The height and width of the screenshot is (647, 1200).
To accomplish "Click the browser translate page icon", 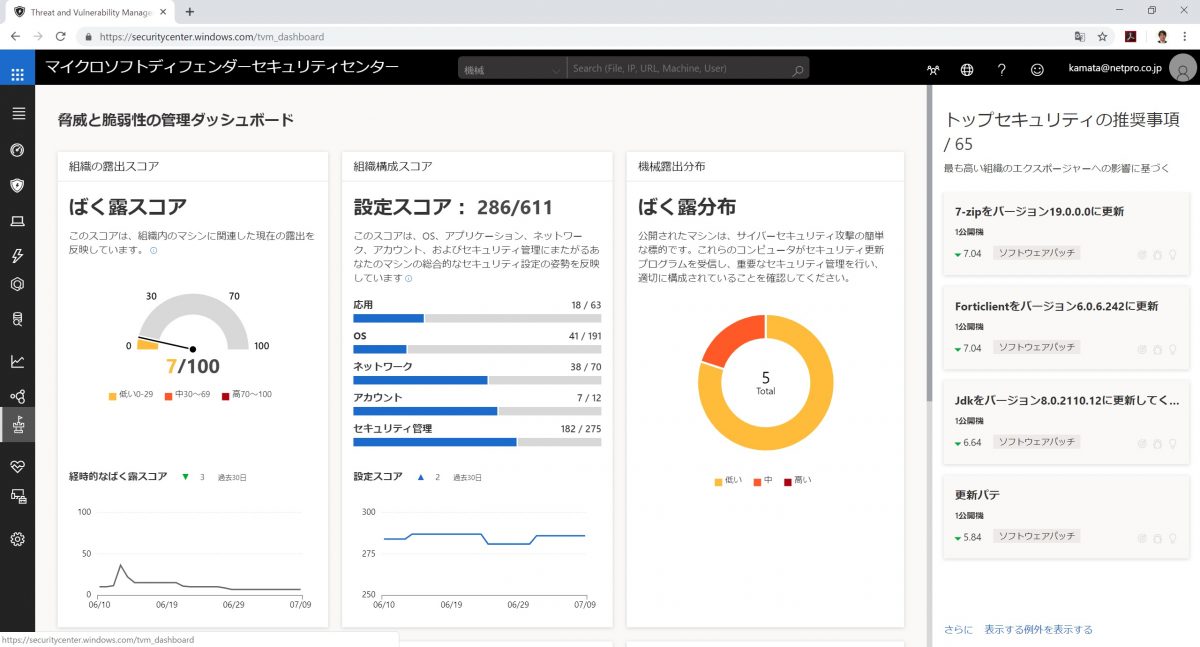I will pos(1079,36).
